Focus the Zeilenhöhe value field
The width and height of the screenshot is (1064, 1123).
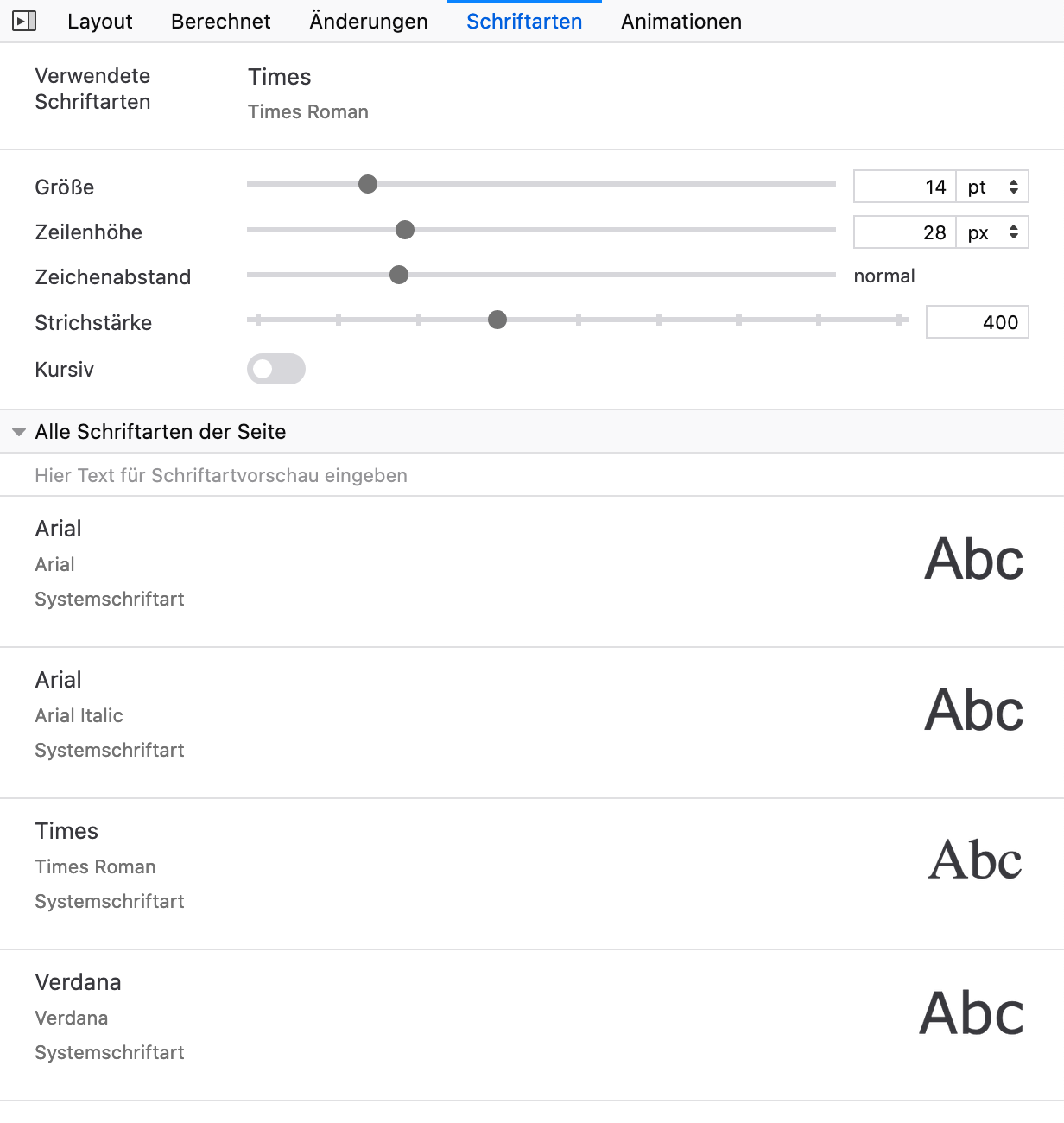[x=904, y=232]
